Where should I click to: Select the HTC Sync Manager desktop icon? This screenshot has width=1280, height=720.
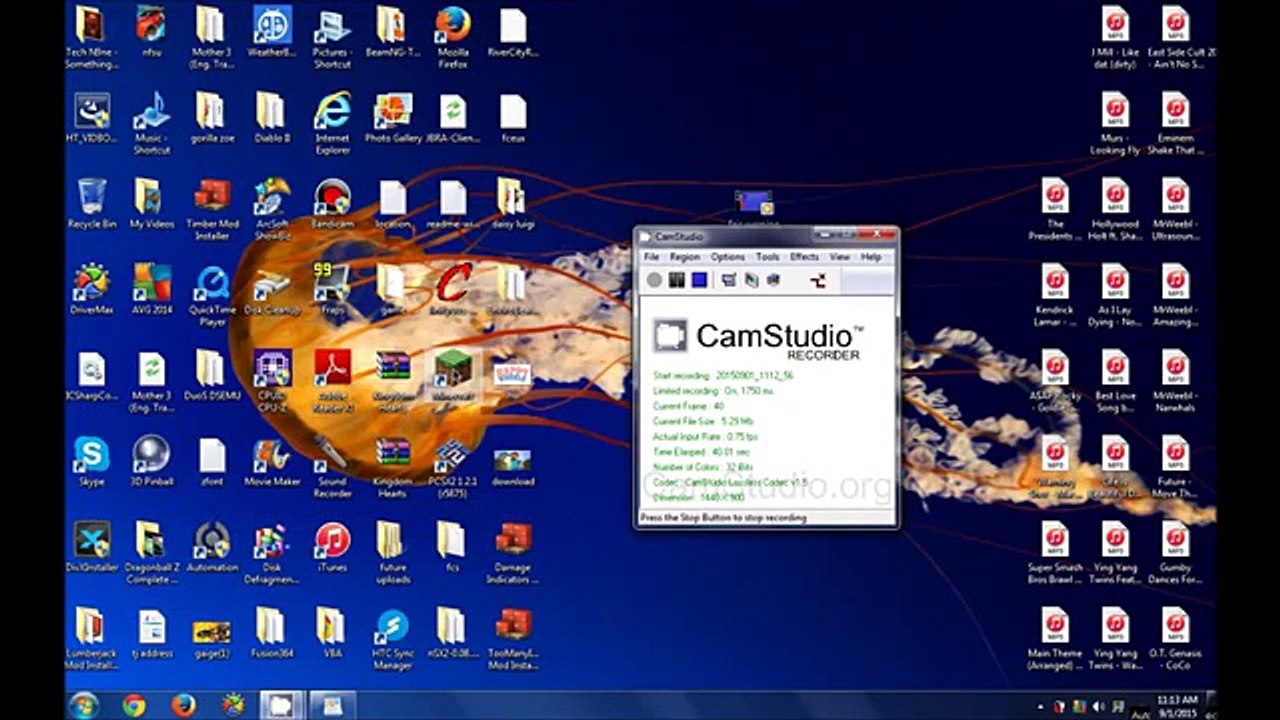pyautogui.click(x=392, y=640)
